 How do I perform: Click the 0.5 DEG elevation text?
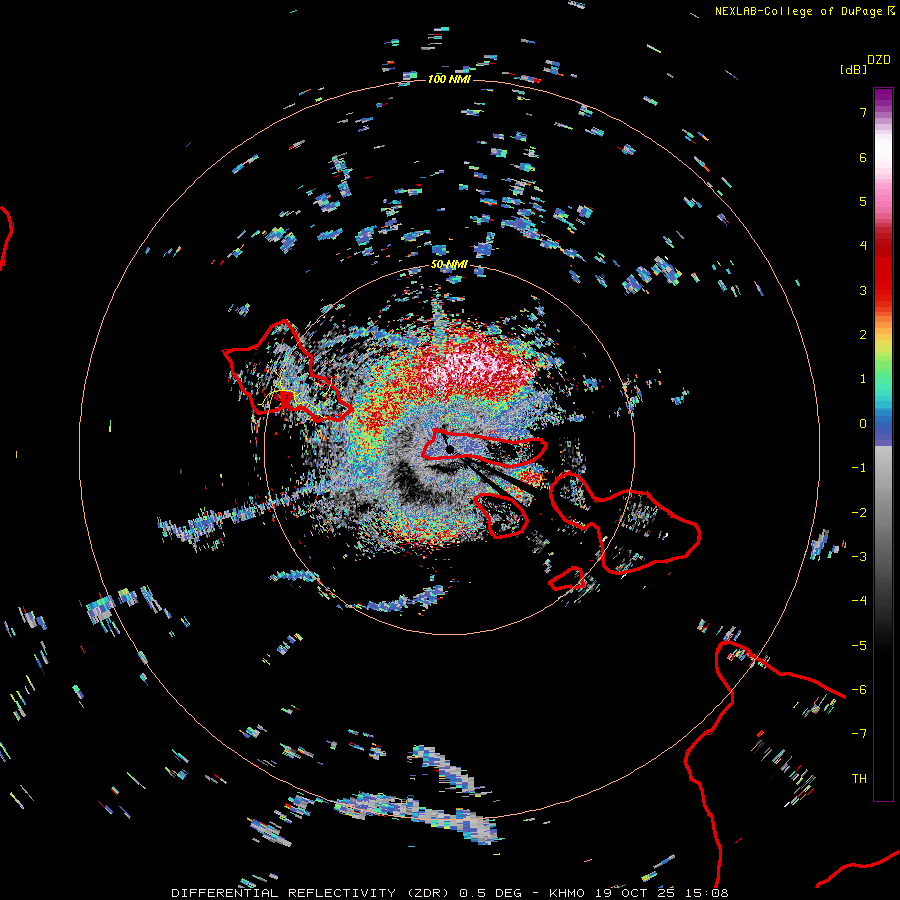493,893
